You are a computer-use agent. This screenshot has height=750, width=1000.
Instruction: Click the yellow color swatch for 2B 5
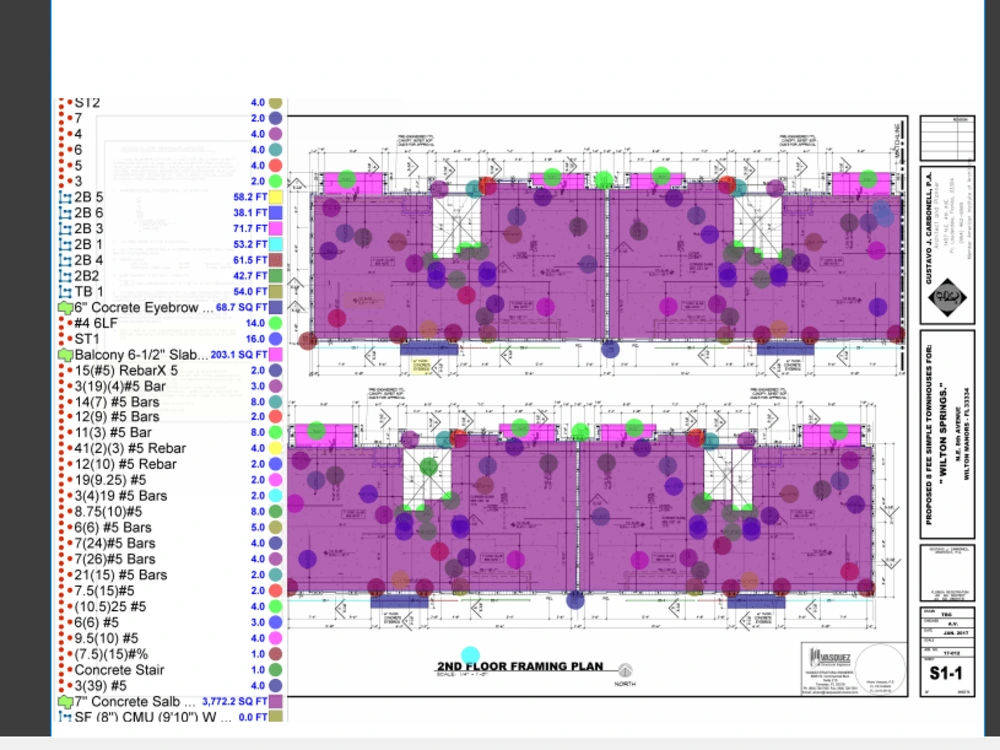pyautogui.click(x=275, y=197)
